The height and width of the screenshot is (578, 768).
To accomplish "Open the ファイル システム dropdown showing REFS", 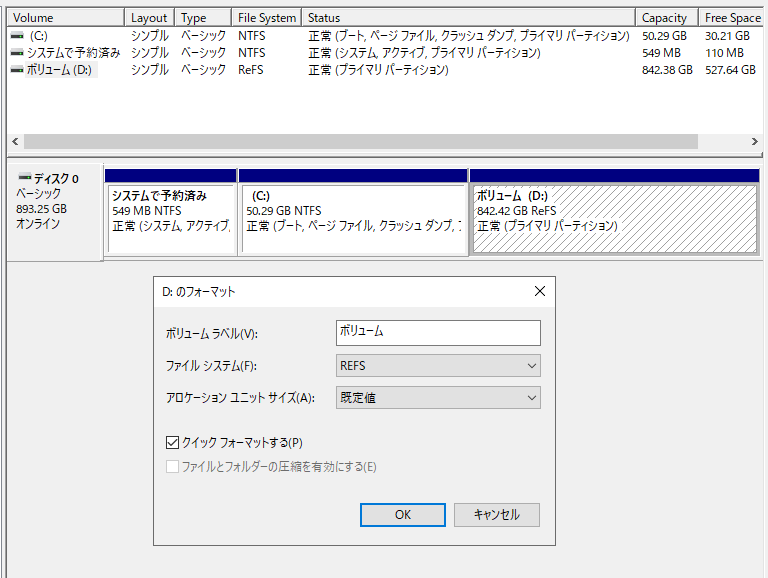I will (438, 366).
